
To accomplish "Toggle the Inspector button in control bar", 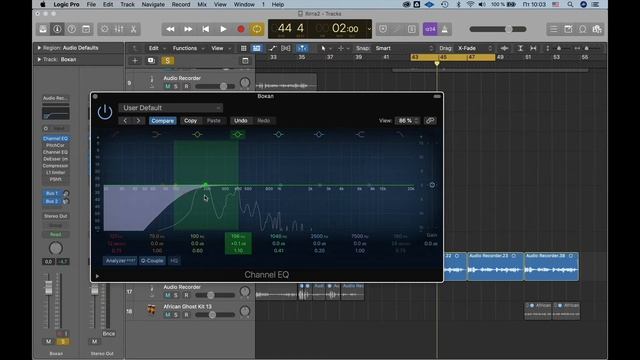I will [x=57, y=29].
